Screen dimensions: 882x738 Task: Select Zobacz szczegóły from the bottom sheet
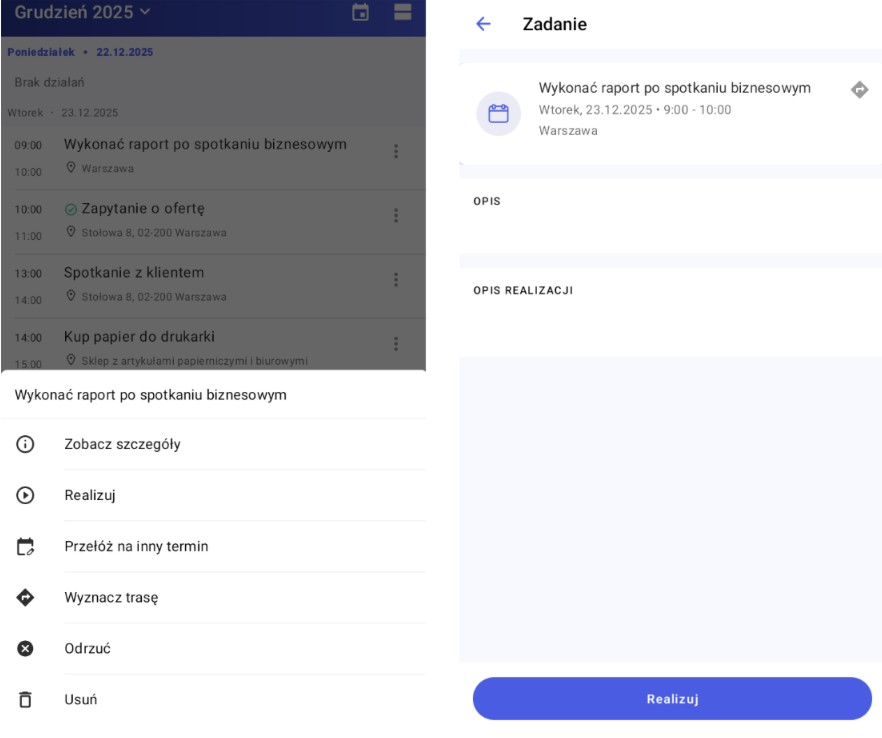(122, 444)
